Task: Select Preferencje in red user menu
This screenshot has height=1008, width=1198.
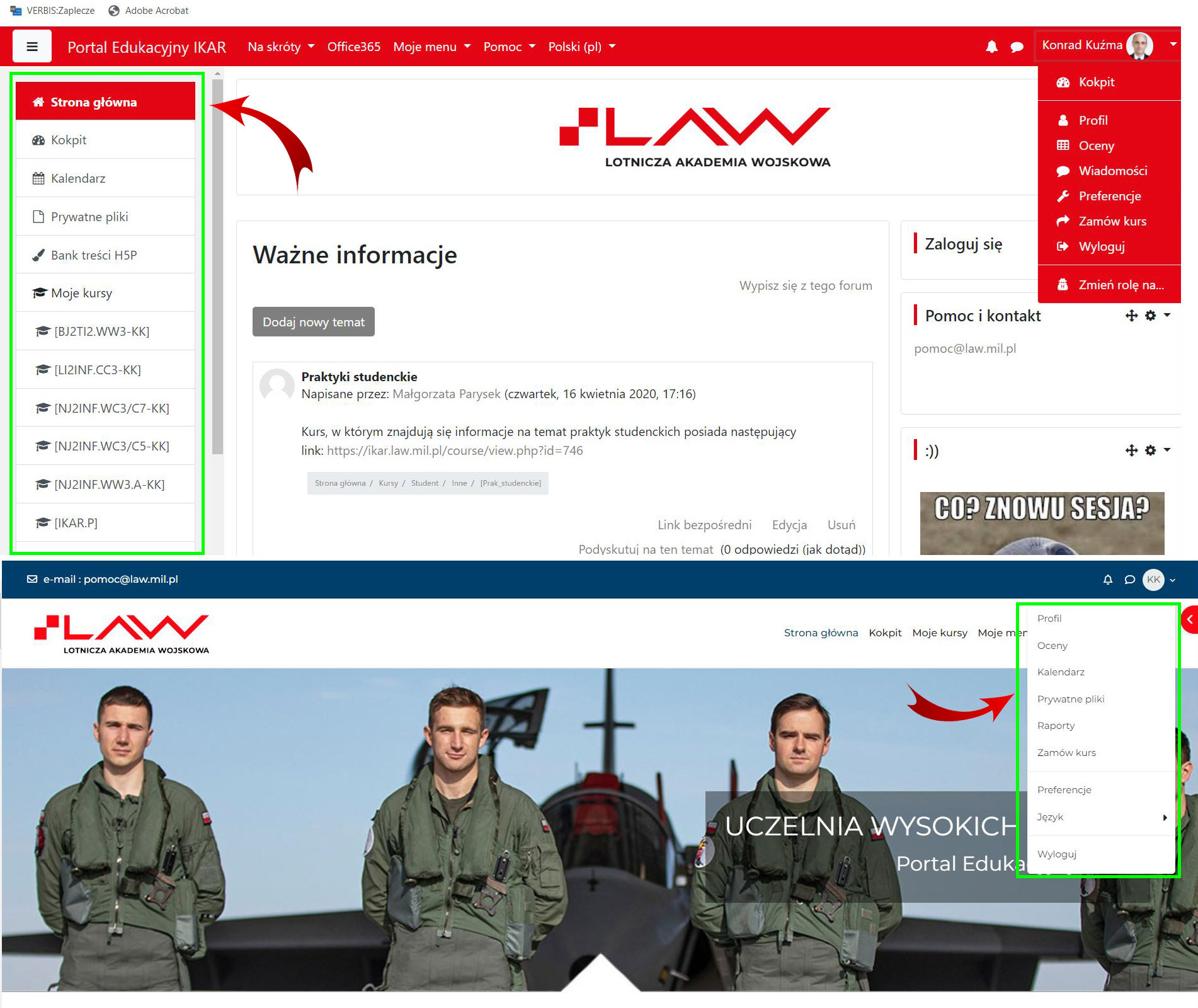Action: (x=1109, y=196)
